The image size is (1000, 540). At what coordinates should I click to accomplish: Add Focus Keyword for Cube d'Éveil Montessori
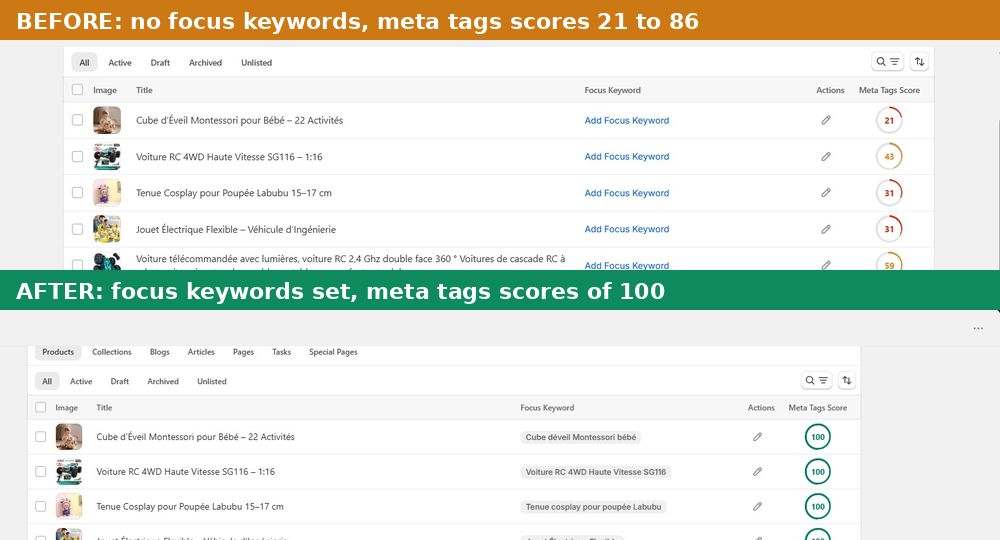point(627,120)
